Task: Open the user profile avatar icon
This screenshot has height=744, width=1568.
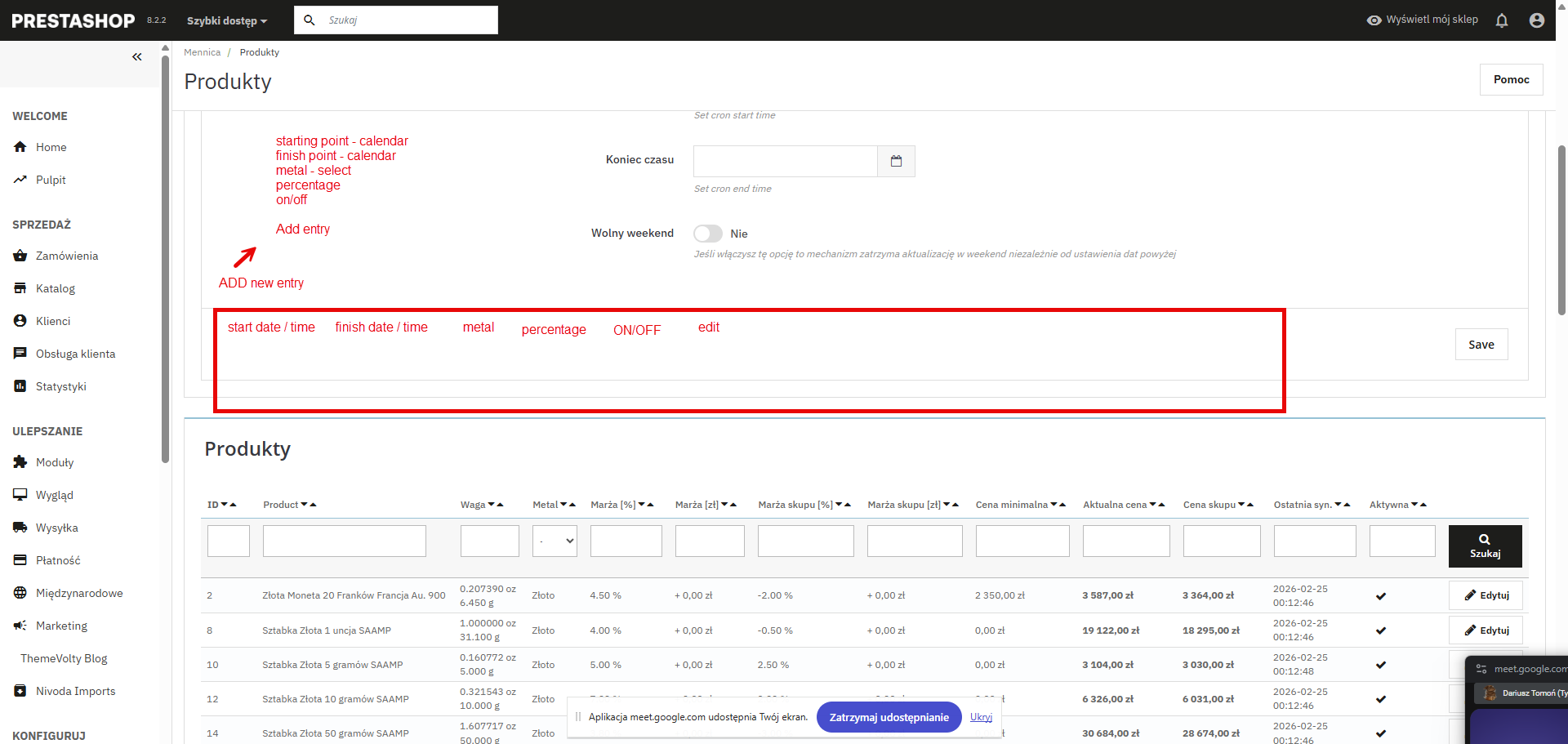Action: click(x=1536, y=20)
